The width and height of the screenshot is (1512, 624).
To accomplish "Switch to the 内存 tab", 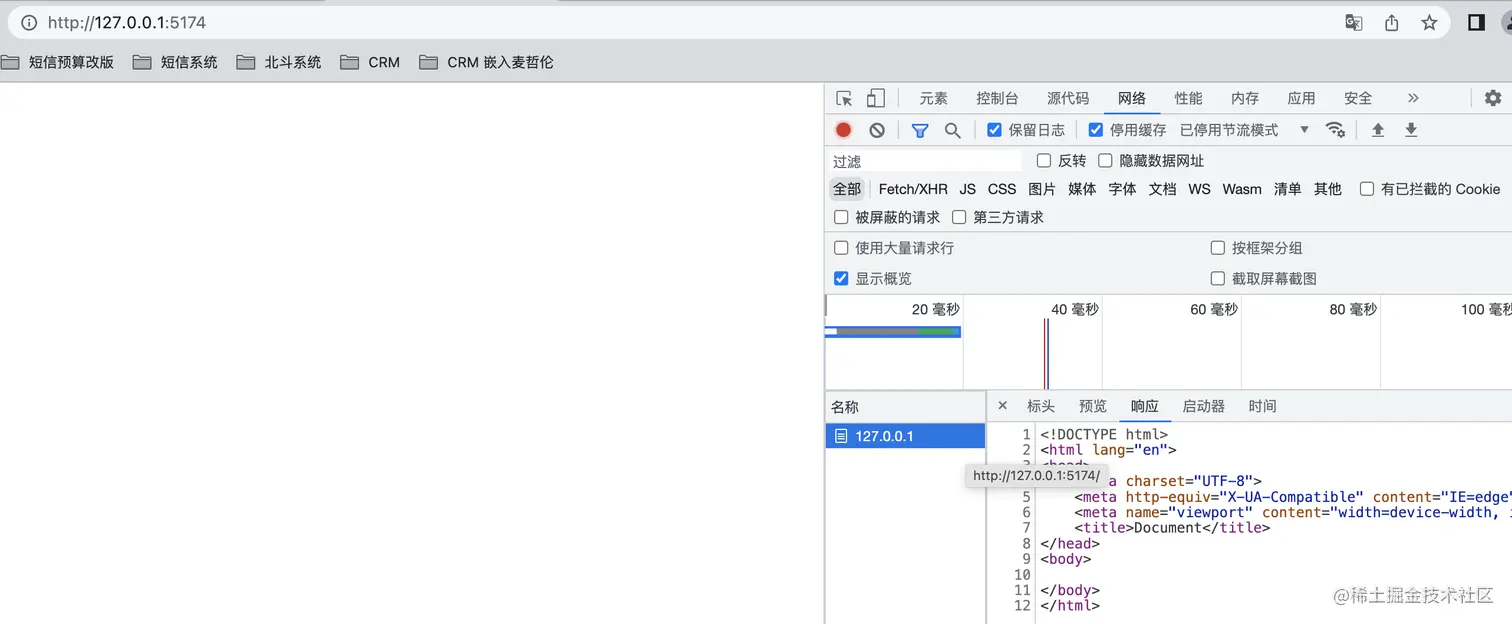I will click(1245, 98).
